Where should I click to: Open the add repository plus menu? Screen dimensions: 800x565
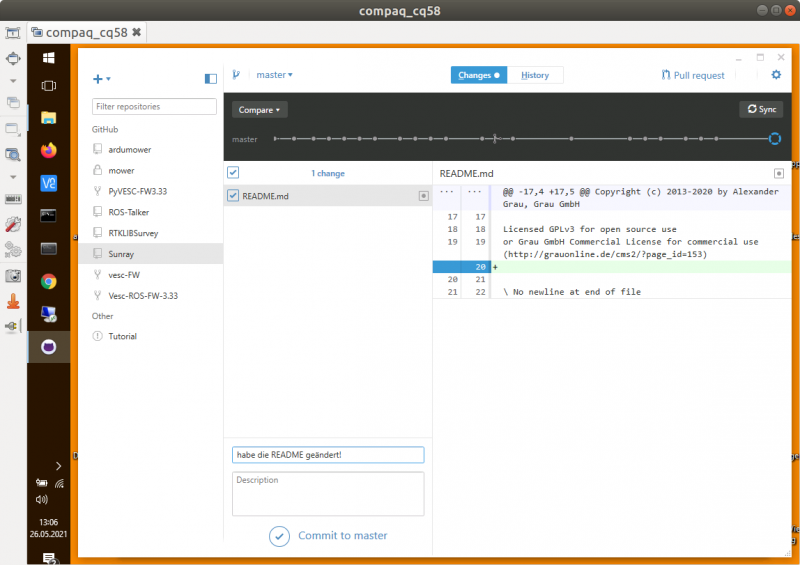(102, 79)
